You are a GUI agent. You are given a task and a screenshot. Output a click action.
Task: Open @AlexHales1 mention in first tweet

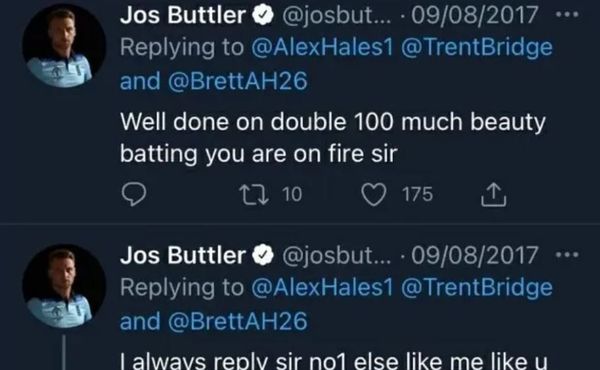pos(322,47)
